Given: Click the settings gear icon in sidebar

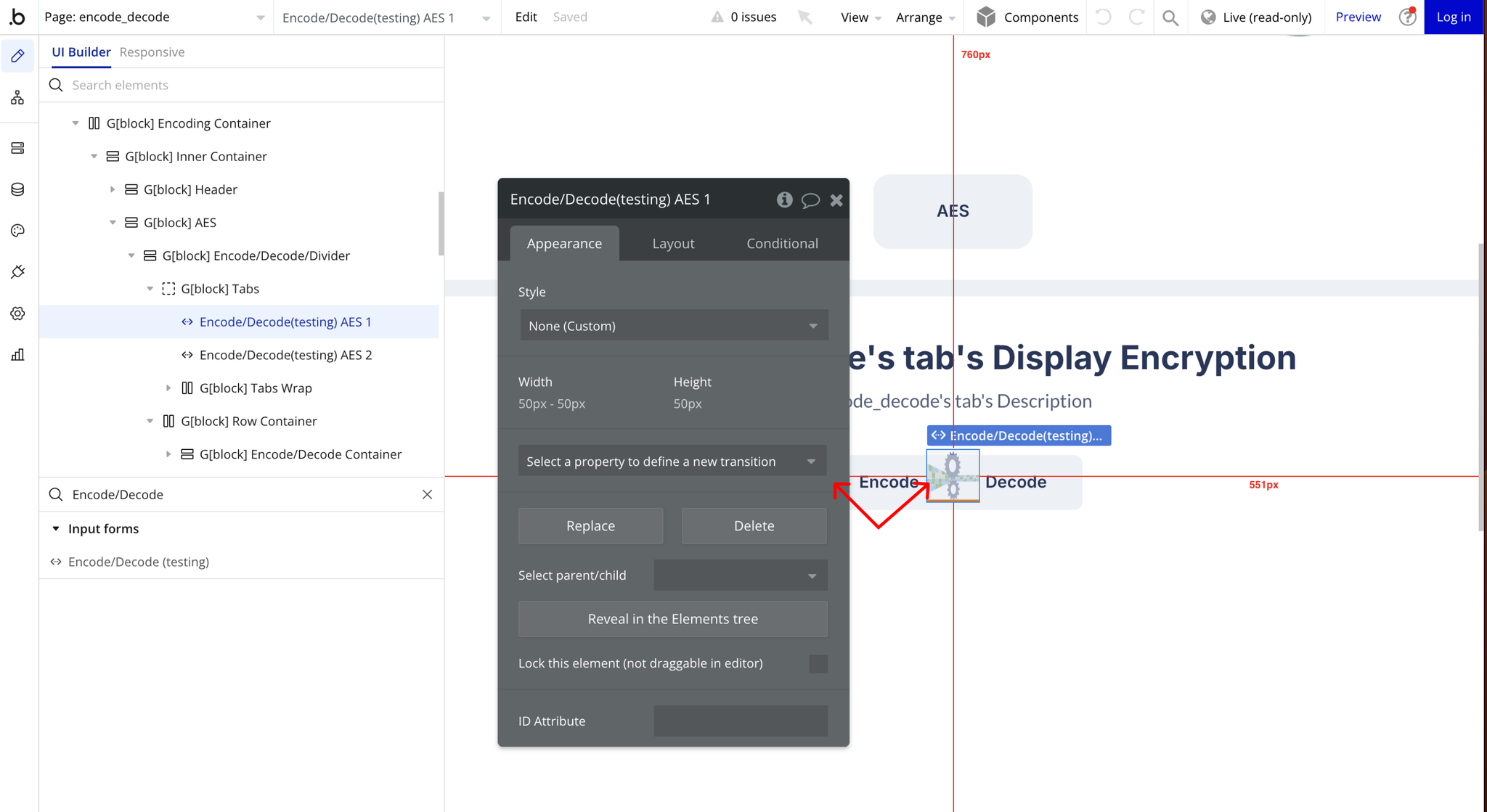Looking at the screenshot, I should 18,312.
